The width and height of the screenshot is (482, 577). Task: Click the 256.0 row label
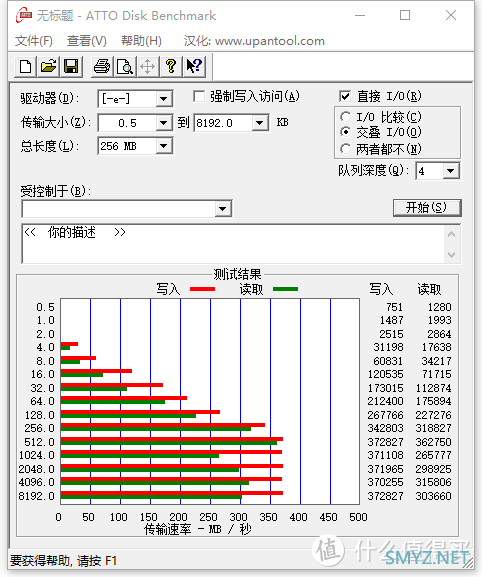(39, 428)
